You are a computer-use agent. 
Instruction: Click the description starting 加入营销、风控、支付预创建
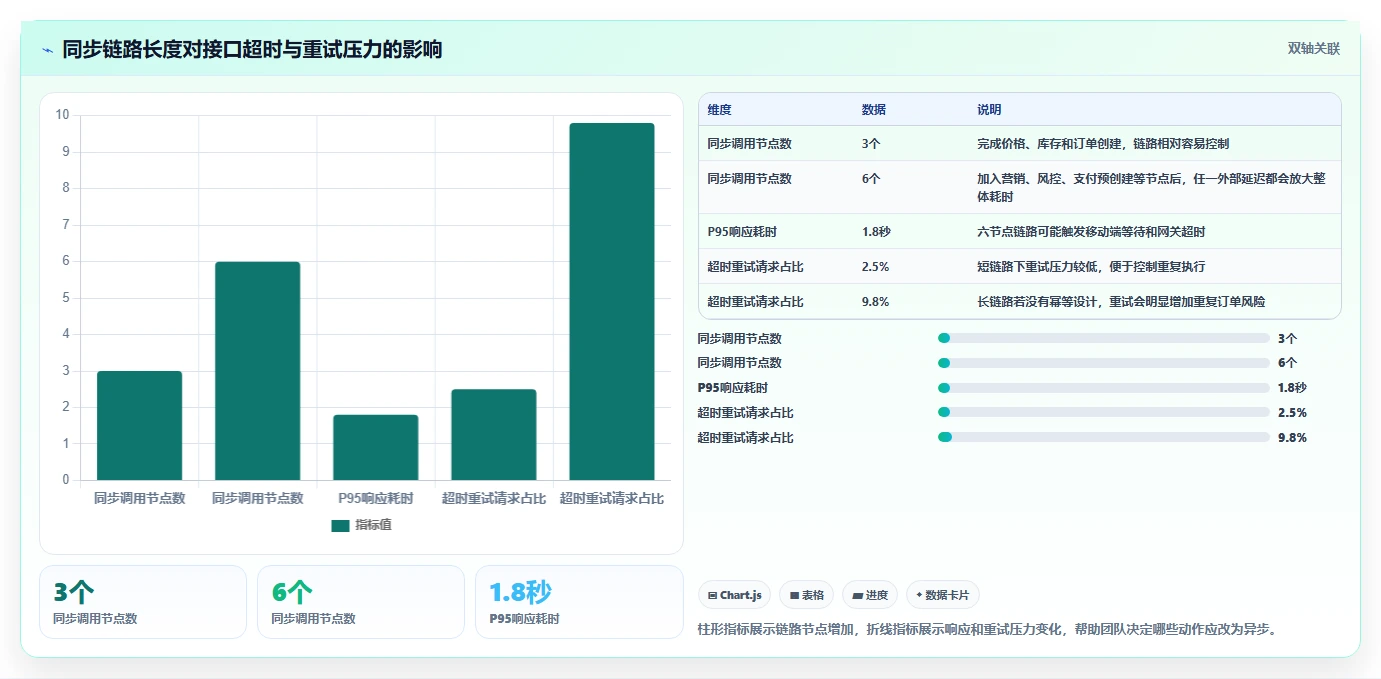pos(1151,187)
